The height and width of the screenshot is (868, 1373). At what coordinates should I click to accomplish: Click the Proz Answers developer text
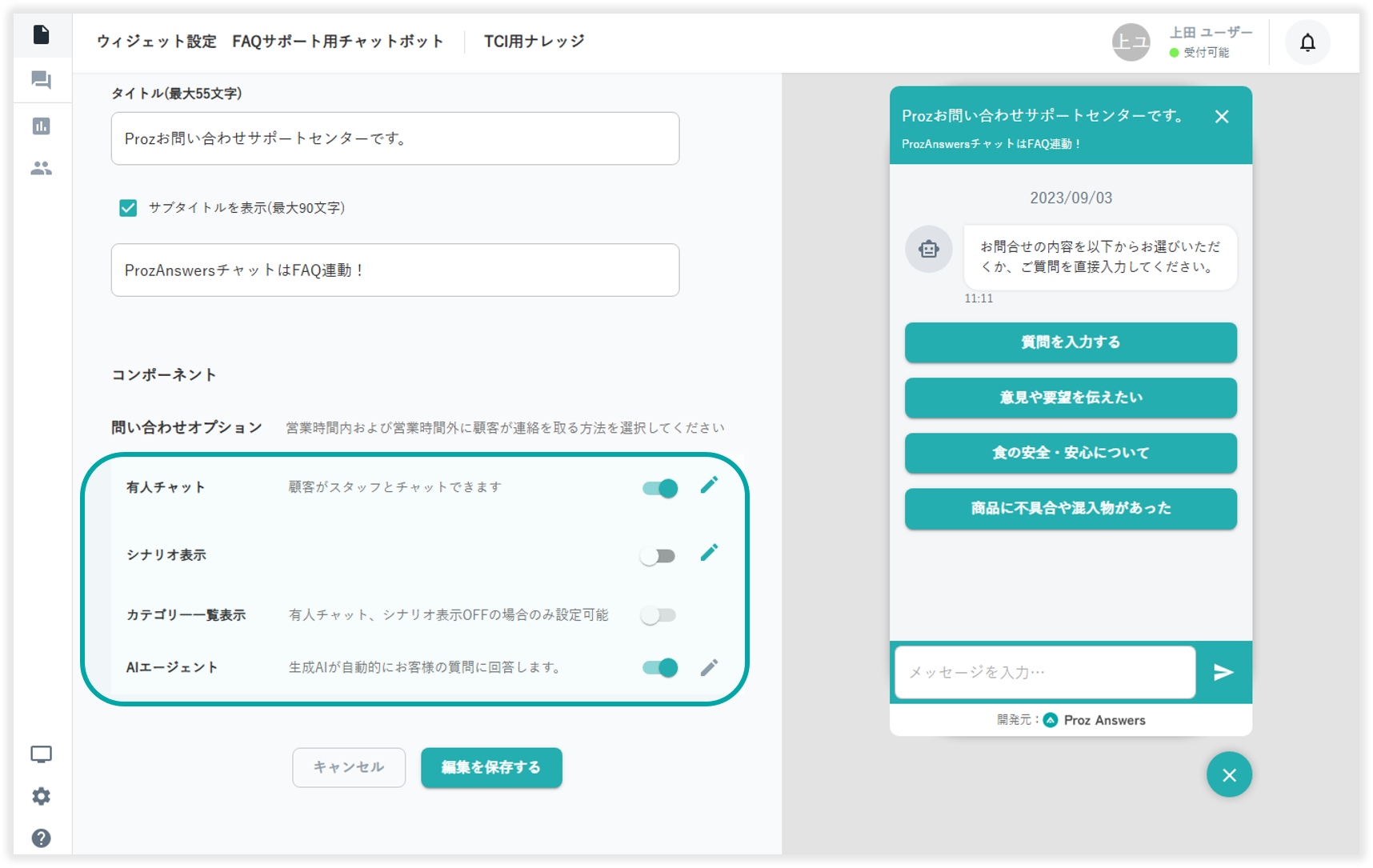tap(1104, 720)
